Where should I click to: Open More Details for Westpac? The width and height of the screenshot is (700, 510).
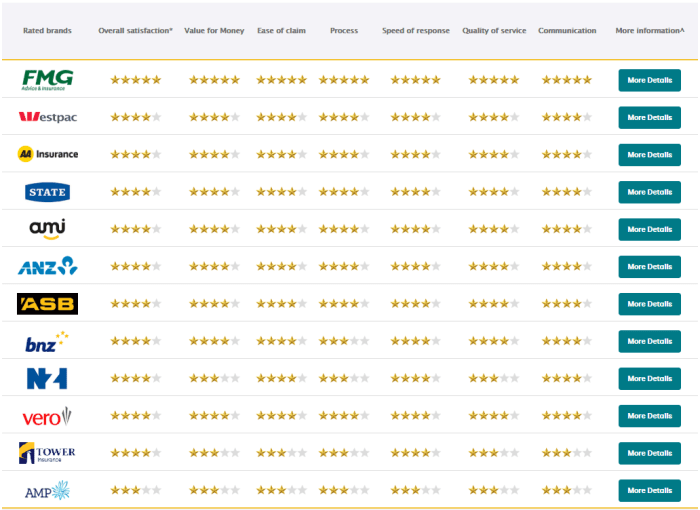(x=649, y=117)
